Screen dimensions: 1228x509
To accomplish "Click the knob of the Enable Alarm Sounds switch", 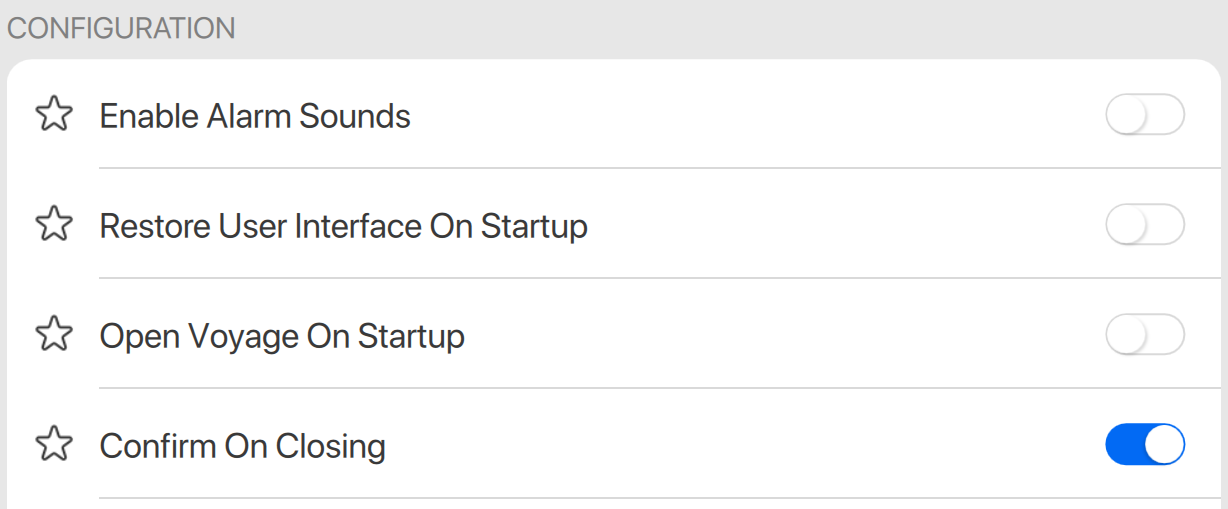I will (1126, 115).
